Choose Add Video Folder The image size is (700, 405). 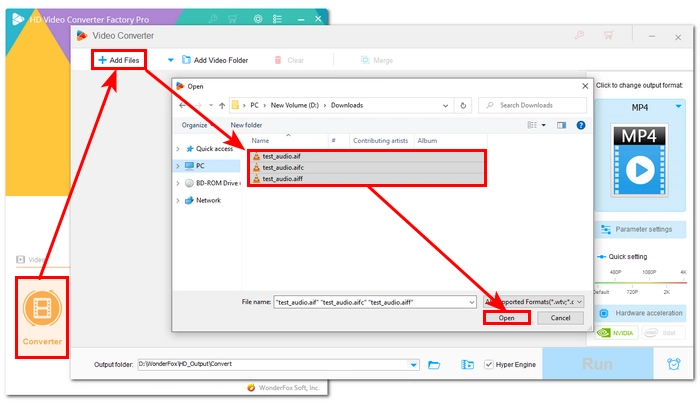[x=215, y=60]
